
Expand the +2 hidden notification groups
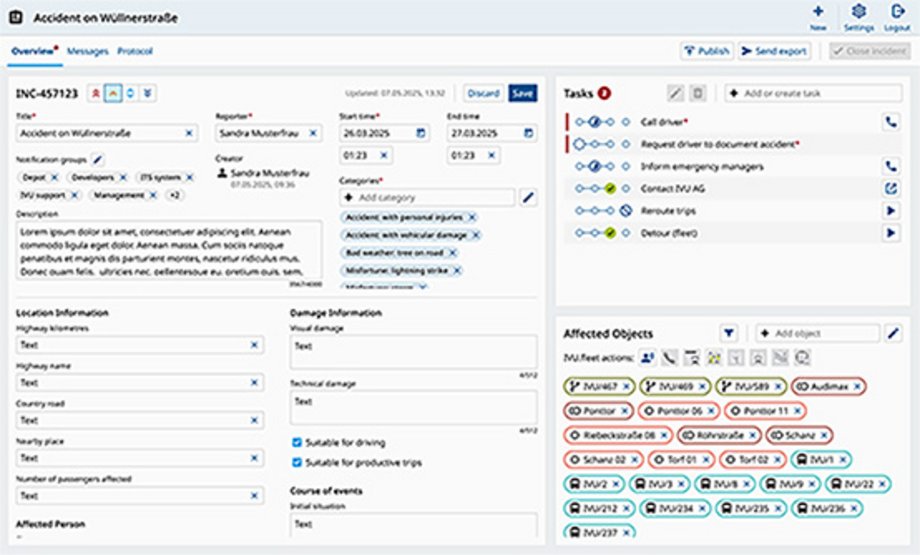(x=174, y=195)
